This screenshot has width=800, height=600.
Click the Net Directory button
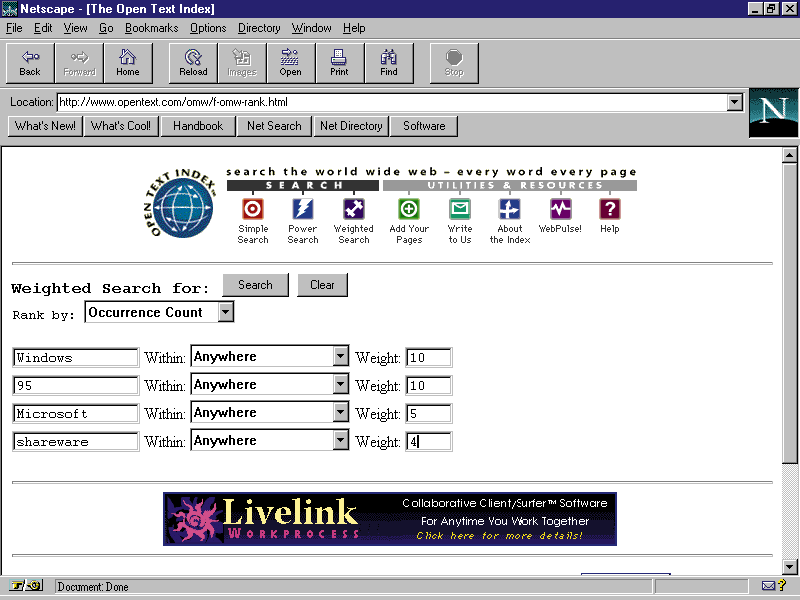[351, 126]
